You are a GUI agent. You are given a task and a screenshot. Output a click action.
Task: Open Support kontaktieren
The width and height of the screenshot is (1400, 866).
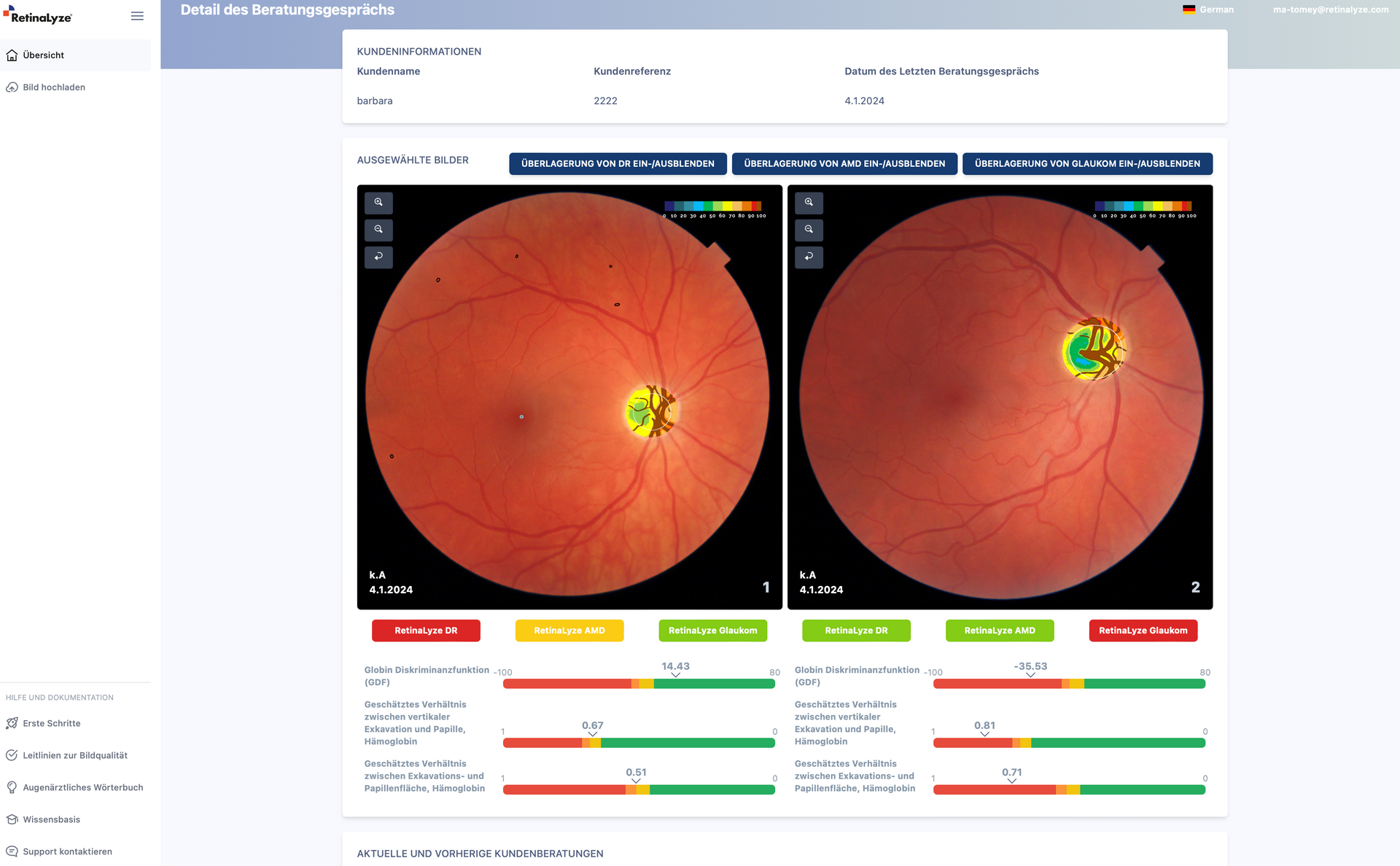point(76,851)
